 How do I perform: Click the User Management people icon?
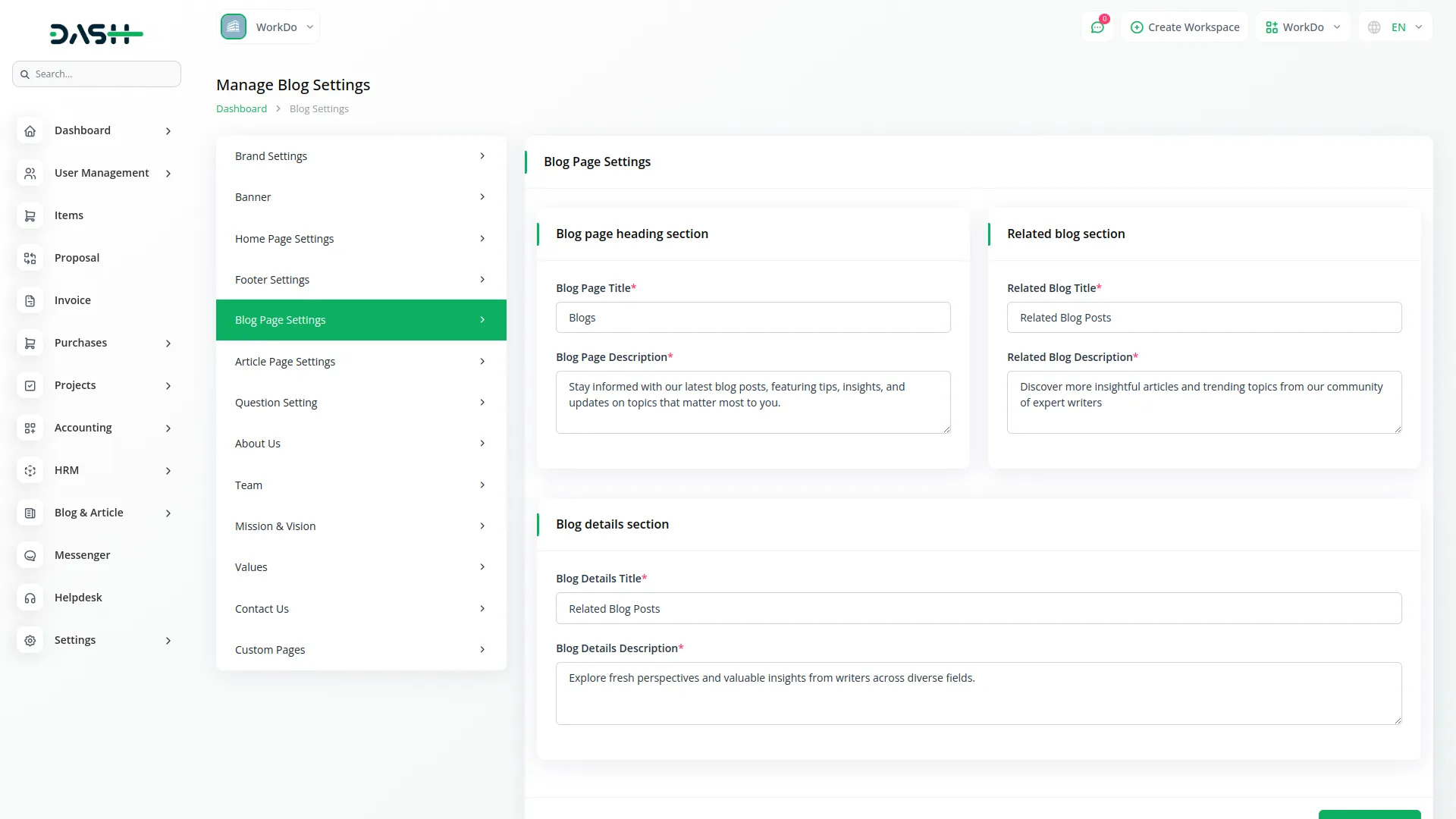pyautogui.click(x=30, y=173)
